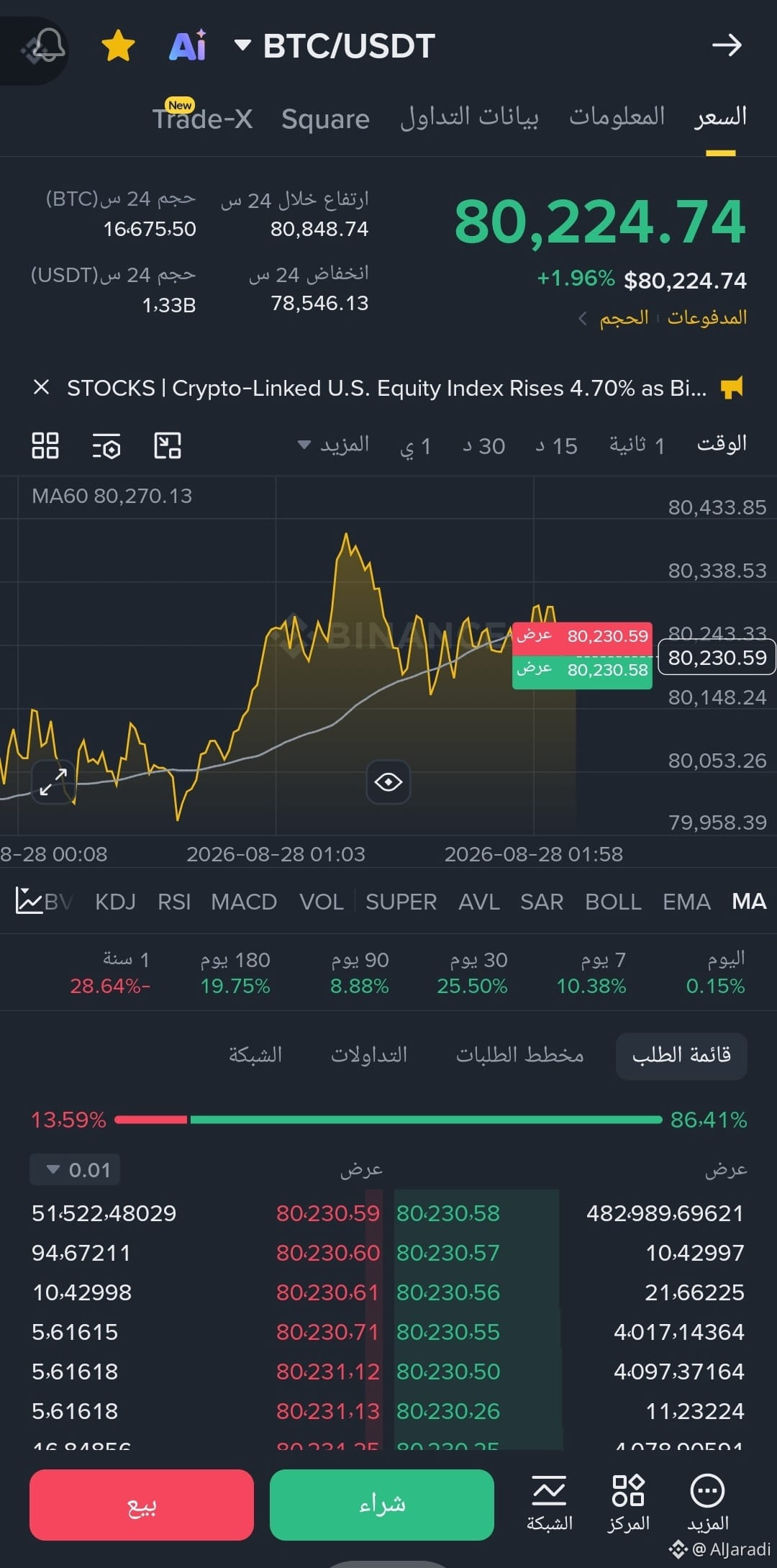This screenshot has height=1568, width=777.
Task: Open the indicator chart settings icon
Action: coord(29,901)
